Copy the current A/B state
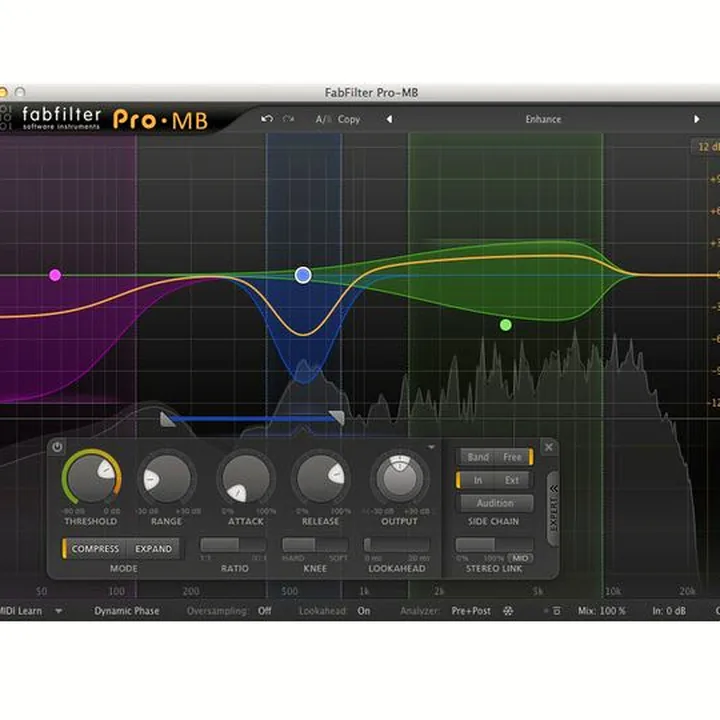 point(349,119)
